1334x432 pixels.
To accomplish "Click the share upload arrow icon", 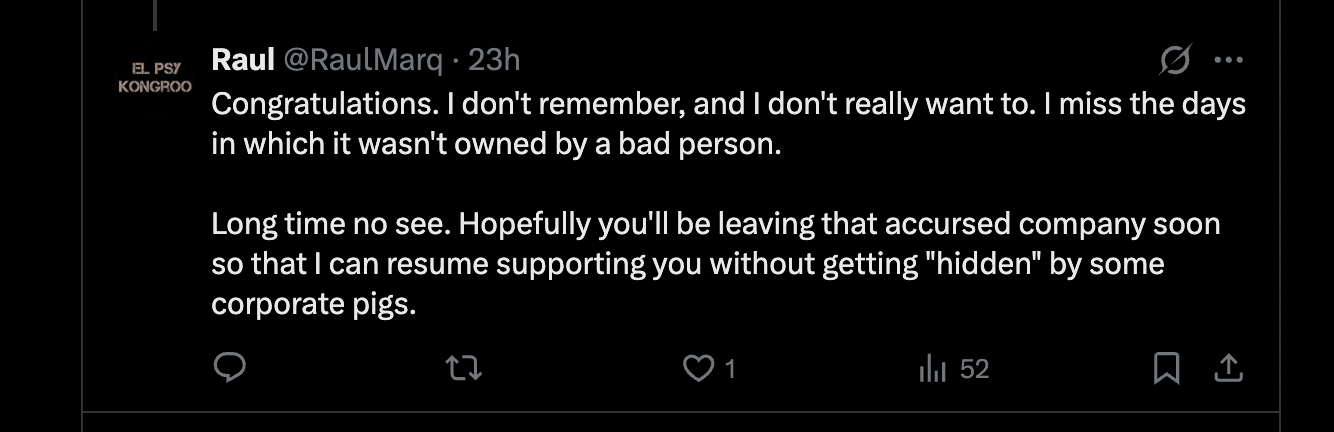I will point(1227,369).
